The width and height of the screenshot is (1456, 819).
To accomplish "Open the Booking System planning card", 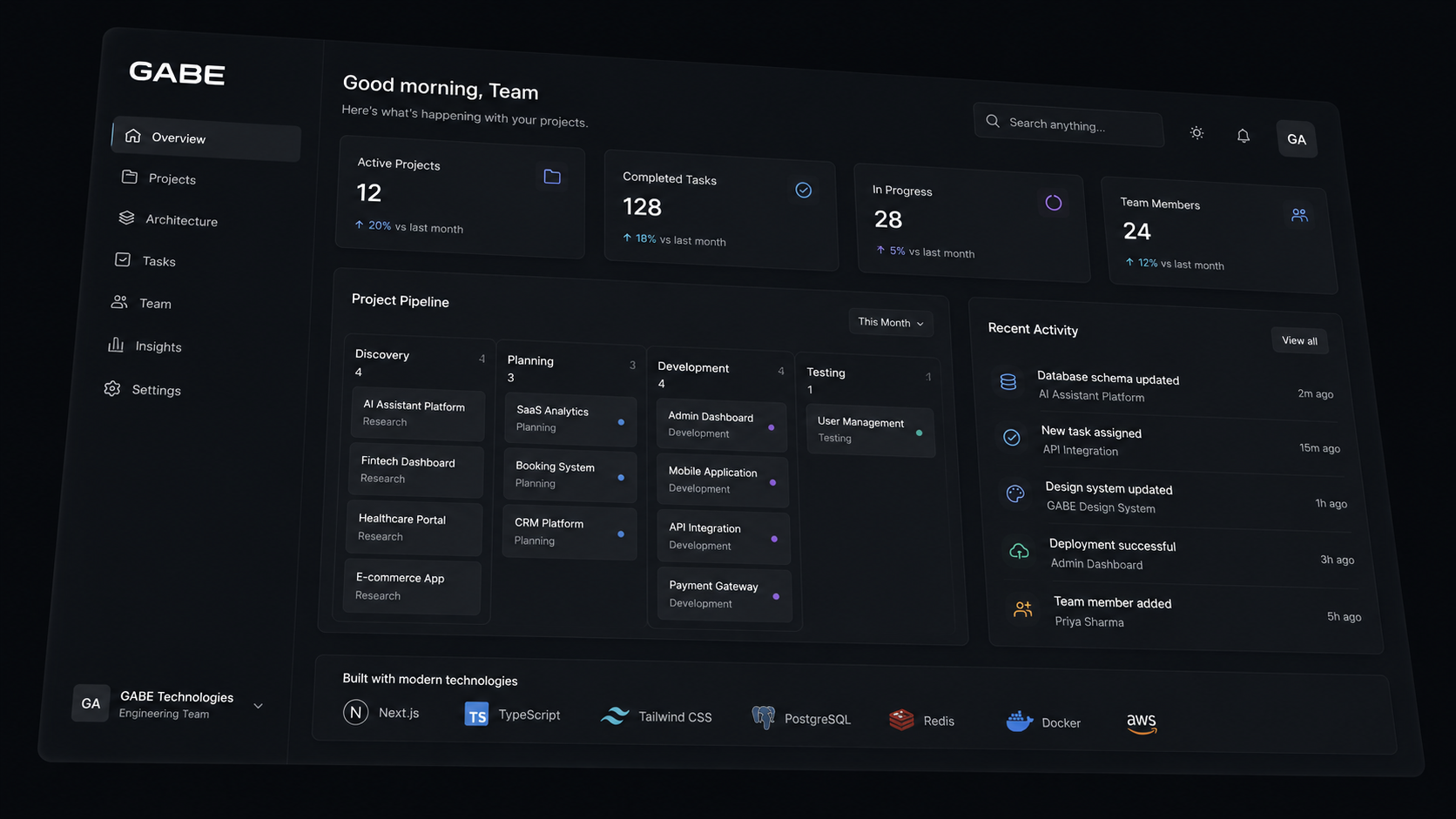I will (570, 475).
